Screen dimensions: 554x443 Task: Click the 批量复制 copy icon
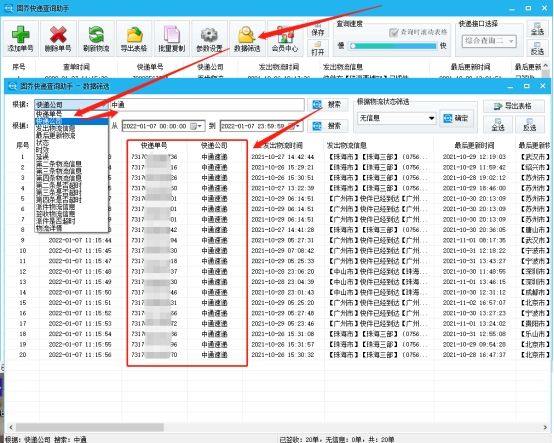coord(172,38)
